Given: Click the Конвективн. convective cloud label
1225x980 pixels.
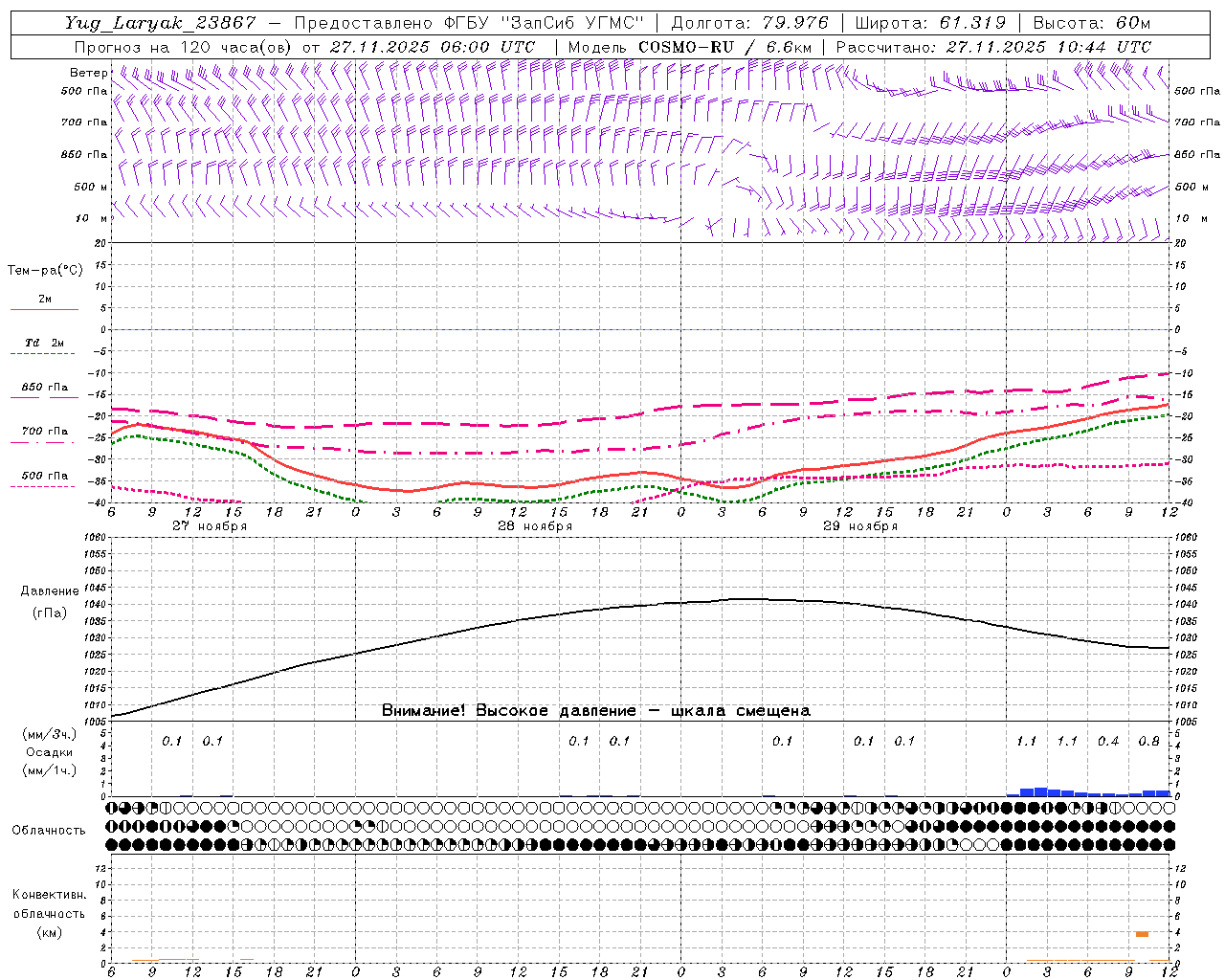Looking at the screenshot, I should pyautogui.click(x=49, y=895).
